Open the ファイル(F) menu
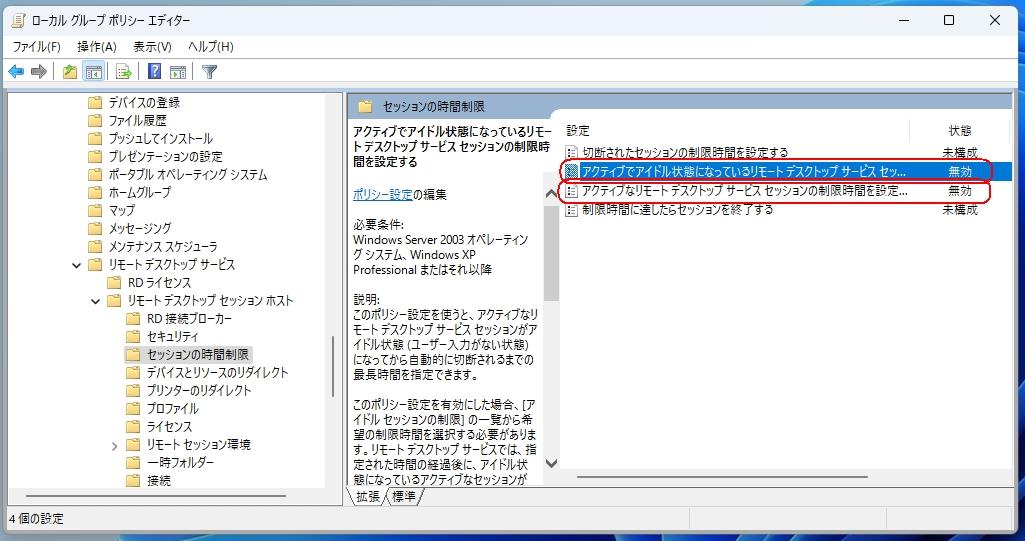This screenshot has height=541, width=1025. 37,46
